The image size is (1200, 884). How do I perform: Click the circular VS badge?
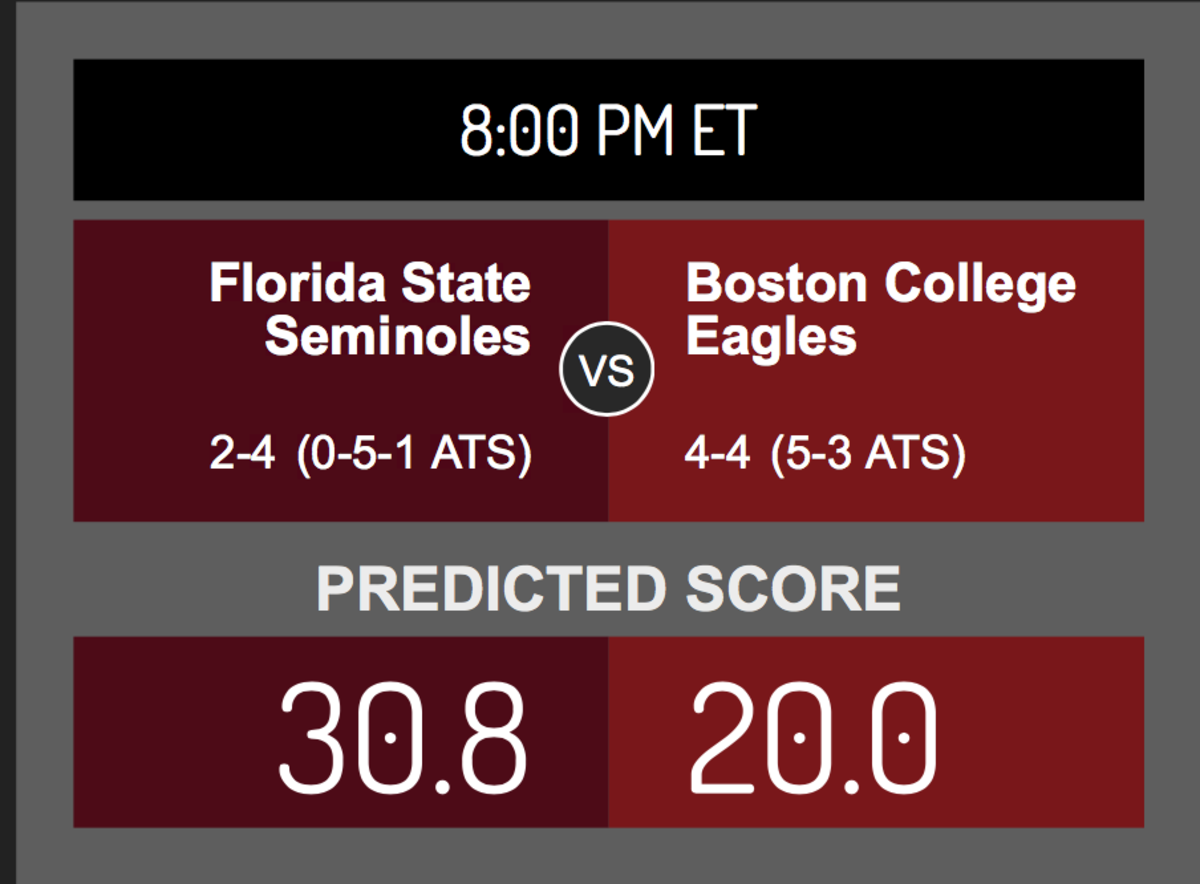(x=606, y=370)
